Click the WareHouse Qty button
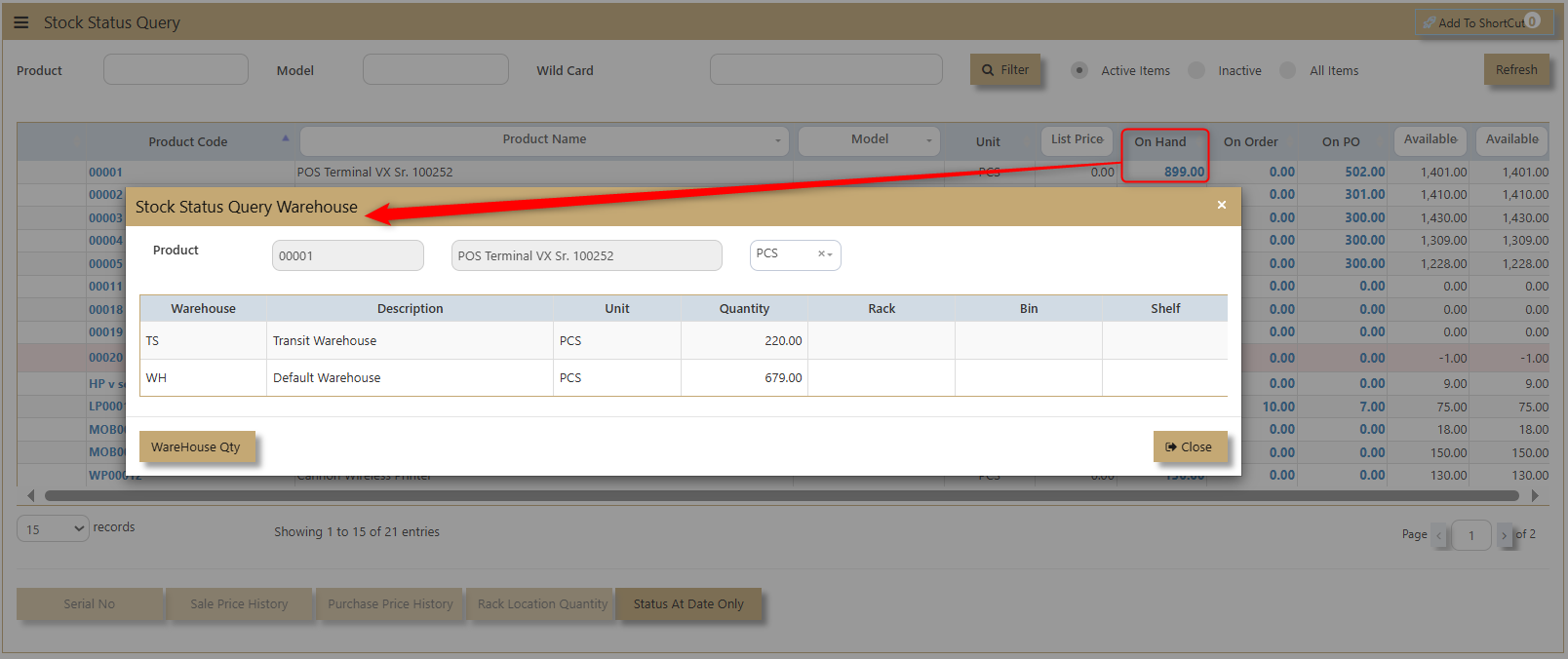The height and width of the screenshot is (659, 1568). (196, 447)
